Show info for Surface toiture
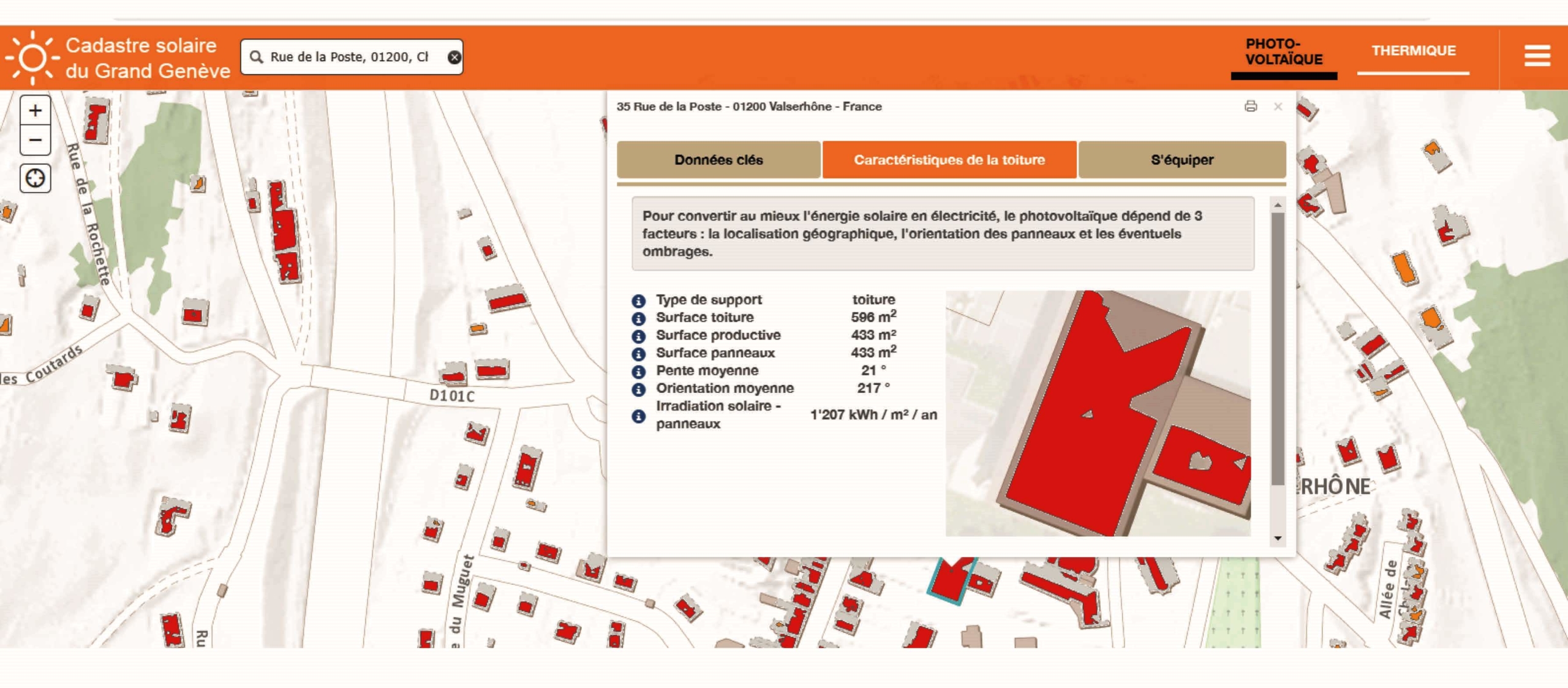 click(638, 318)
